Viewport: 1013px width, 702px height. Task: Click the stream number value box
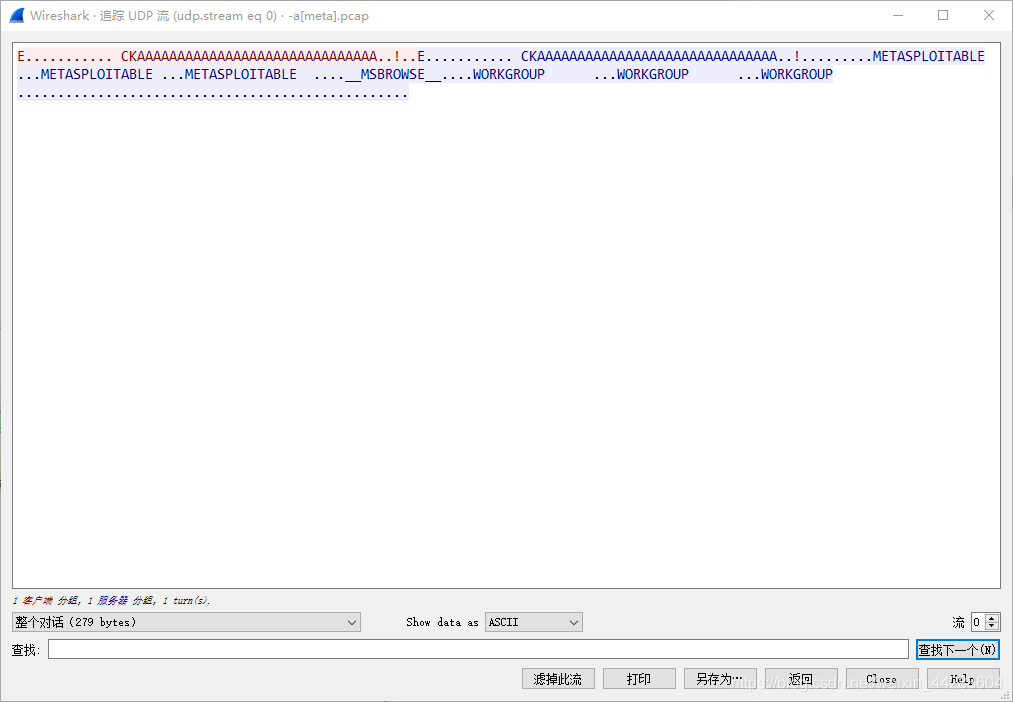975,622
